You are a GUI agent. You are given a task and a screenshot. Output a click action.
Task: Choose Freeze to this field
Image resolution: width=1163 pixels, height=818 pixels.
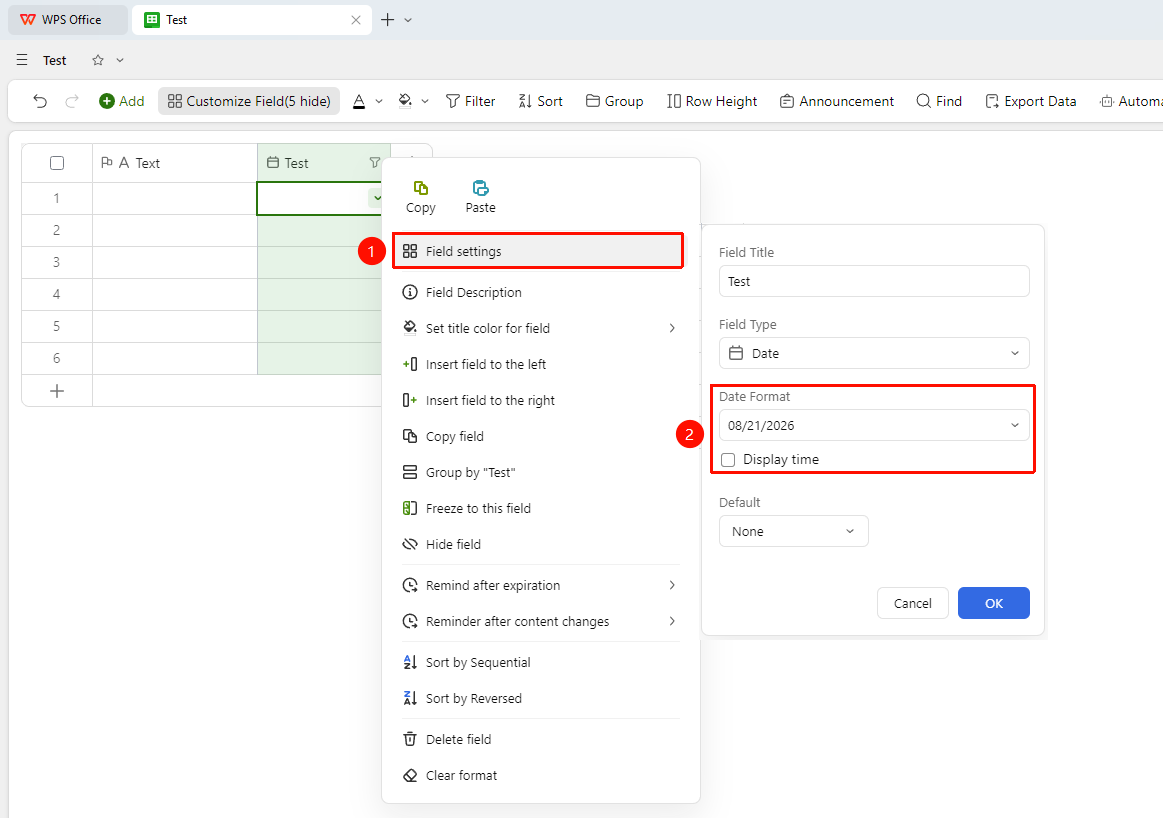tap(541, 508)
